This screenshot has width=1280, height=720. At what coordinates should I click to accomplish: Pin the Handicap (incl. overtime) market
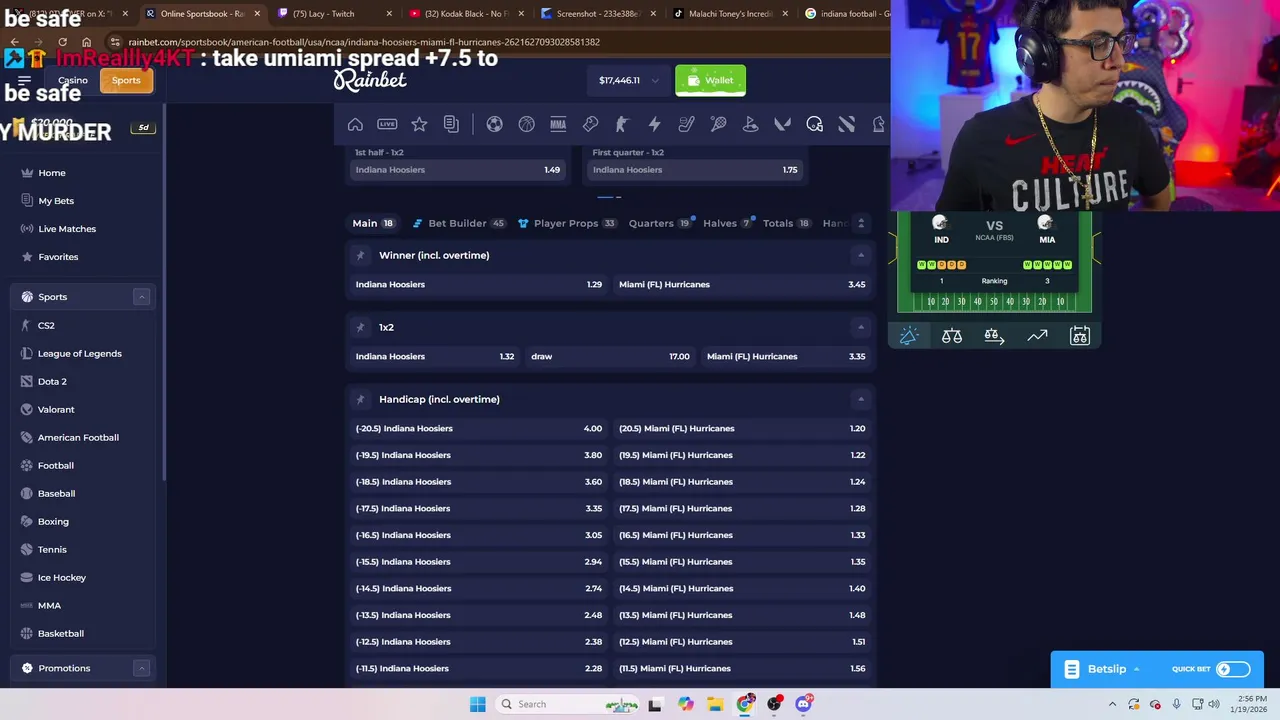[360, 399]
